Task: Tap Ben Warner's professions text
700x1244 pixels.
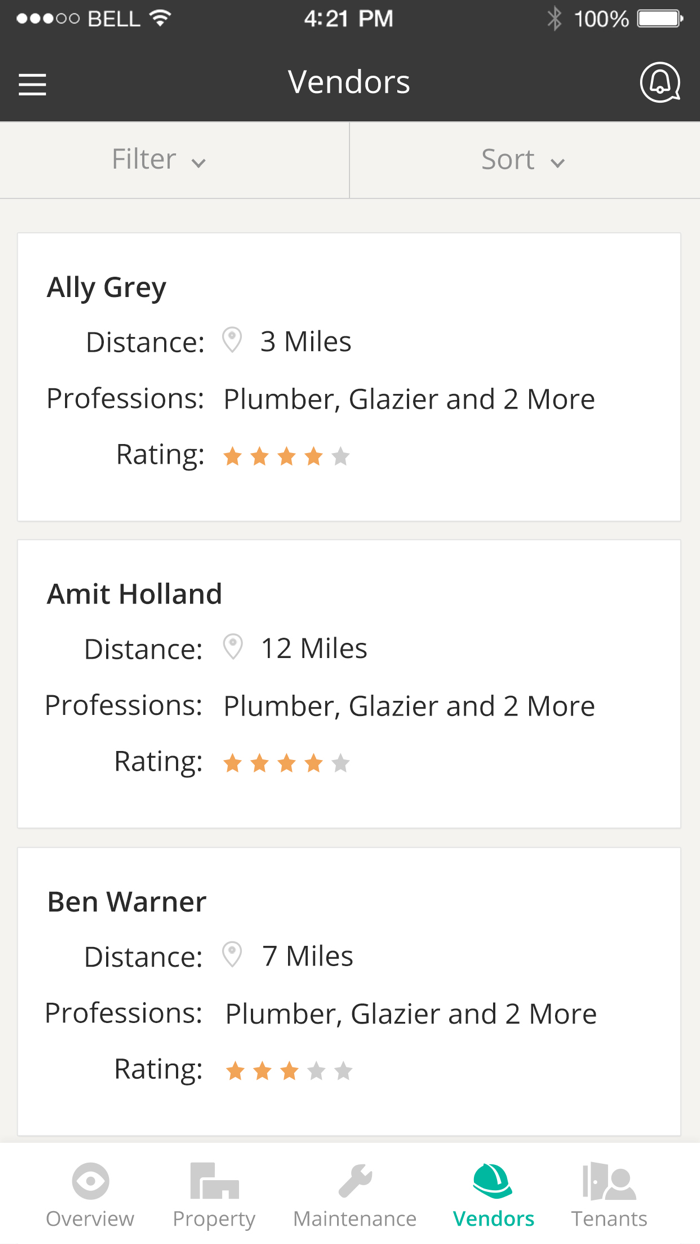Action: [410, 1014]
